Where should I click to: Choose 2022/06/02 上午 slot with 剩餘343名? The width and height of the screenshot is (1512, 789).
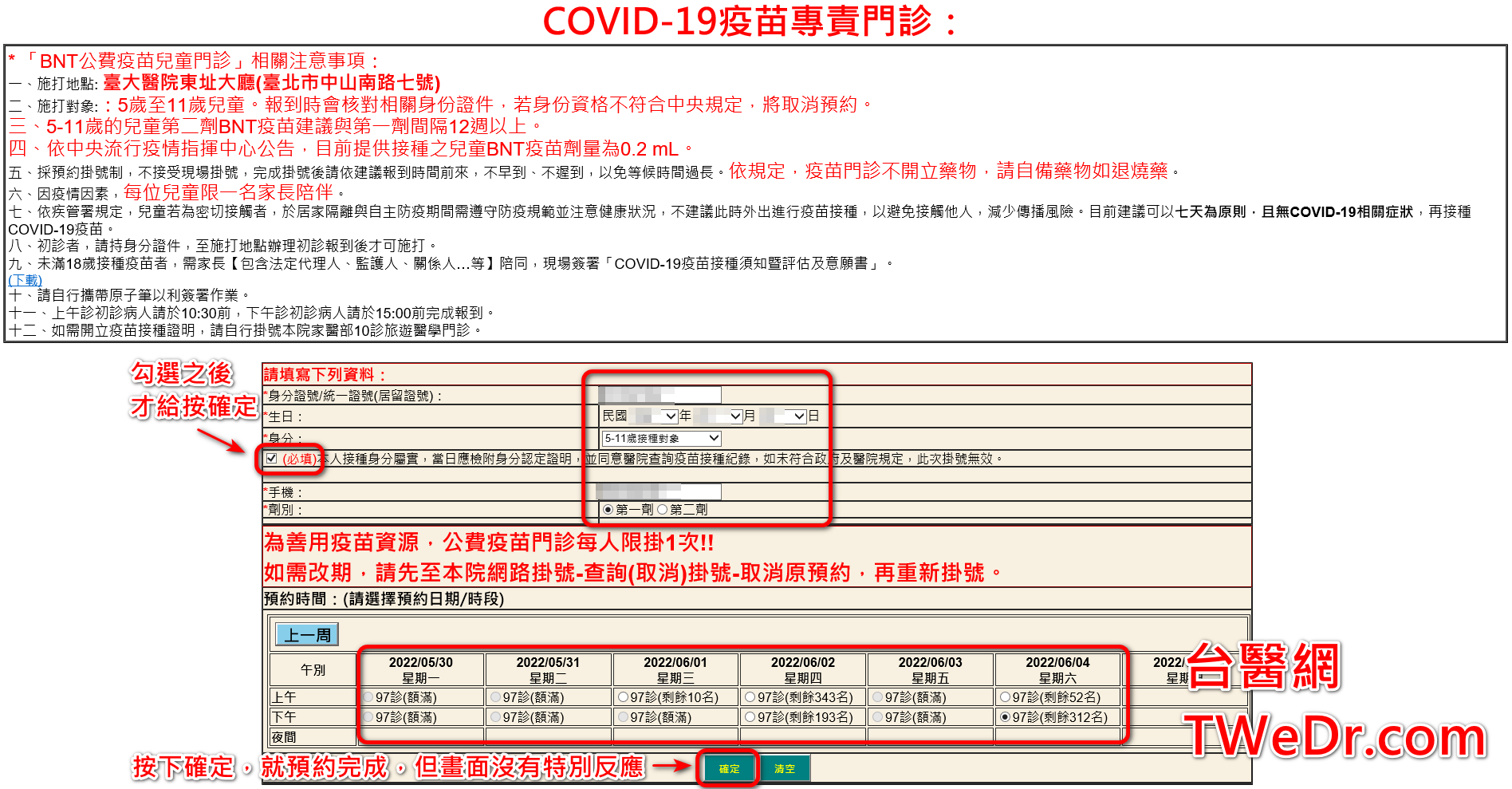(750, 697)
